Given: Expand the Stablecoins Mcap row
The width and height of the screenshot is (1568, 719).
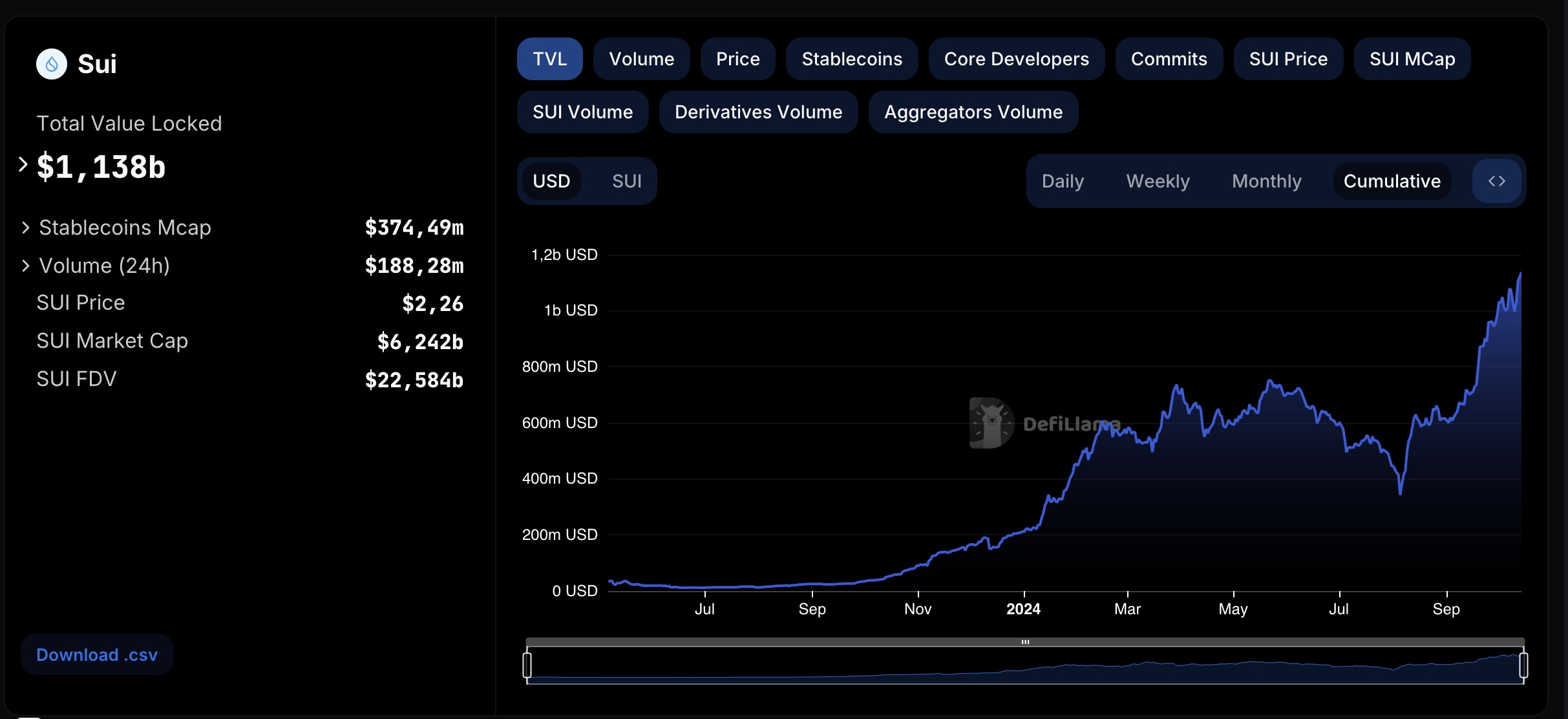Looking at the screenshot, I should coord(25,228).
